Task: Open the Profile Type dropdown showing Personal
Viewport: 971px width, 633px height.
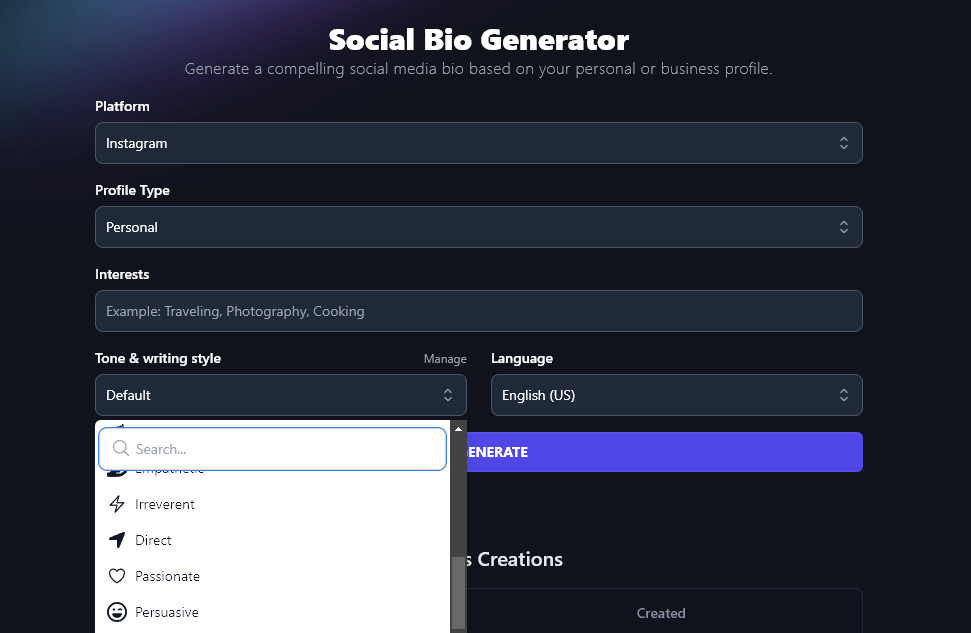Action: pos(478,227)
